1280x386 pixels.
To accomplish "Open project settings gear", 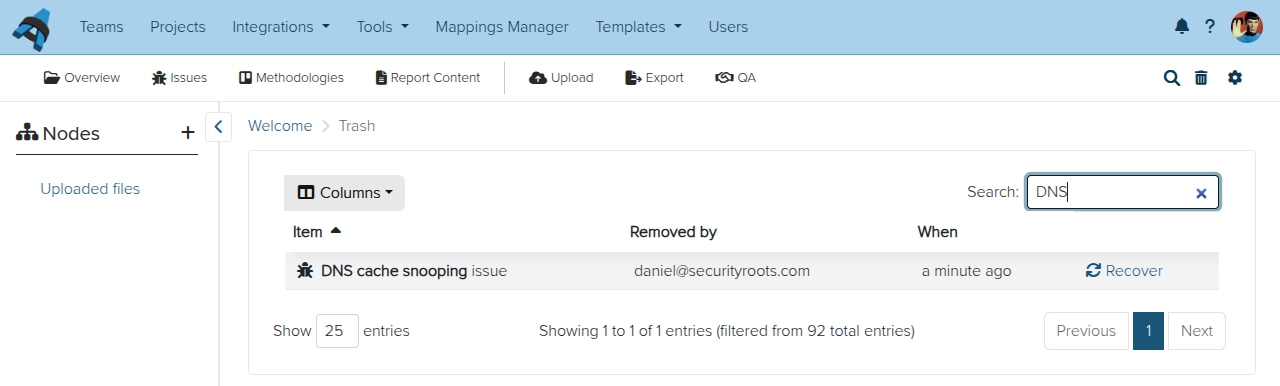I will pos(1235,77).
